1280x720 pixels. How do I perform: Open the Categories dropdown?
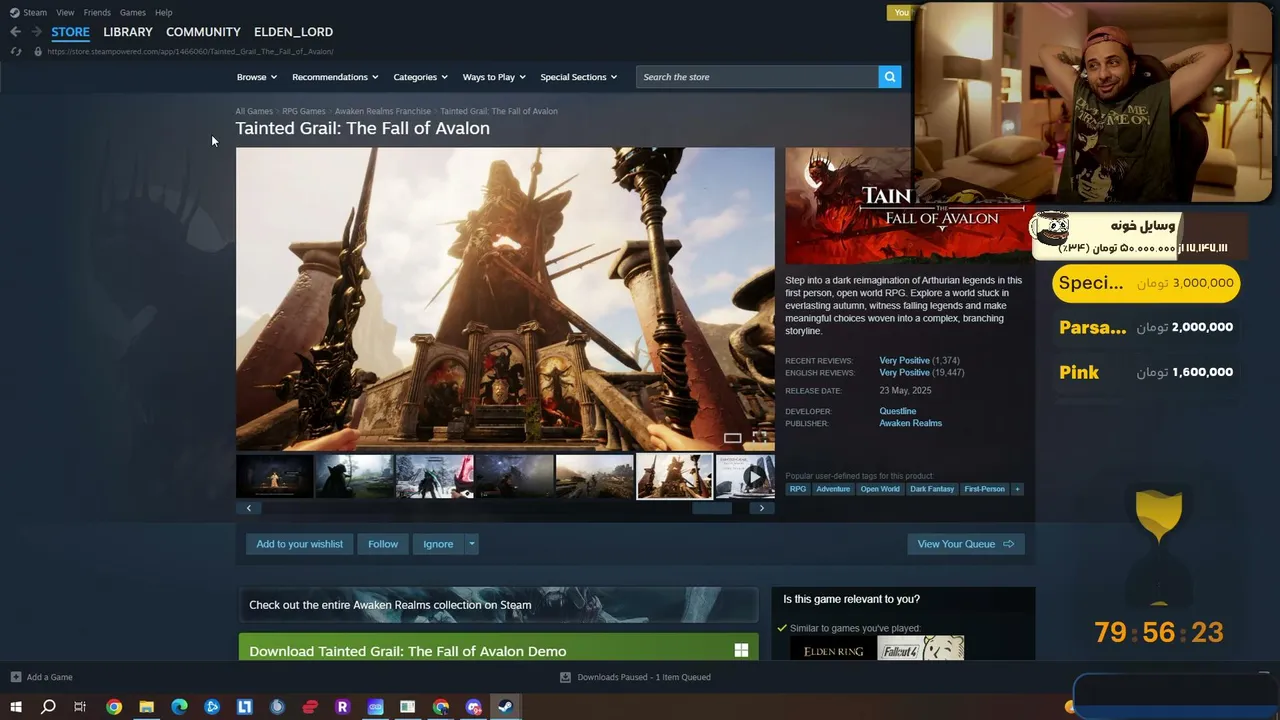[x=420, y=77]
